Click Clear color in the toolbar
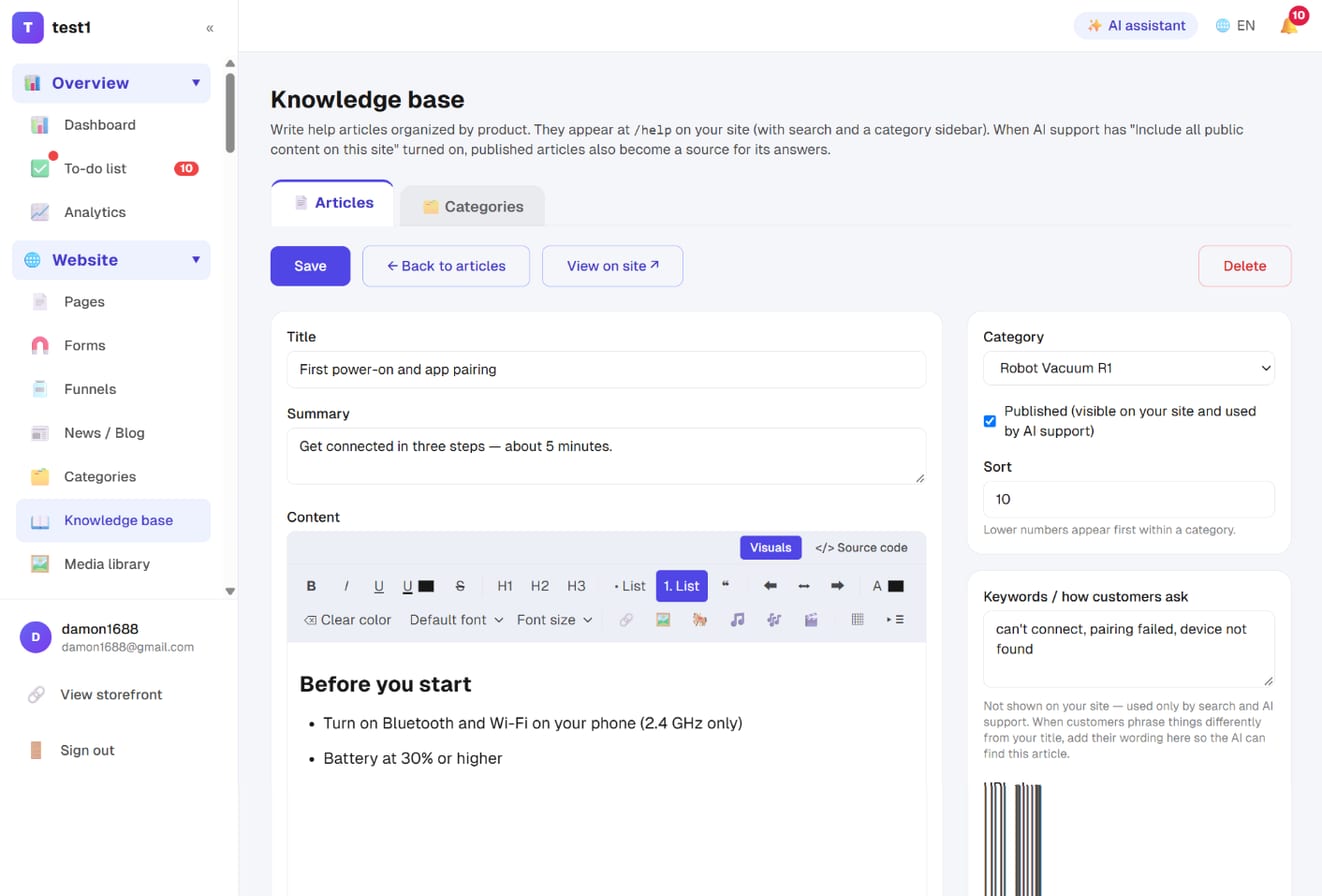1322x896 pixels. click(x=347, y=620)
